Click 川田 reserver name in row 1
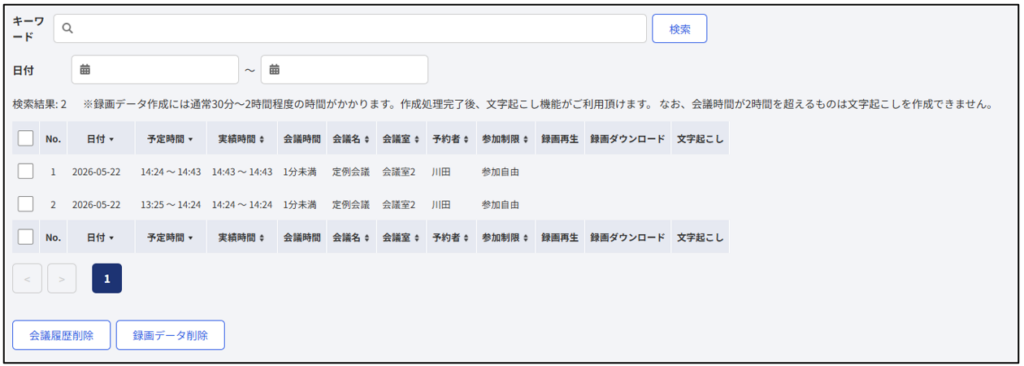1024x366 pixels. pos(441,172)
